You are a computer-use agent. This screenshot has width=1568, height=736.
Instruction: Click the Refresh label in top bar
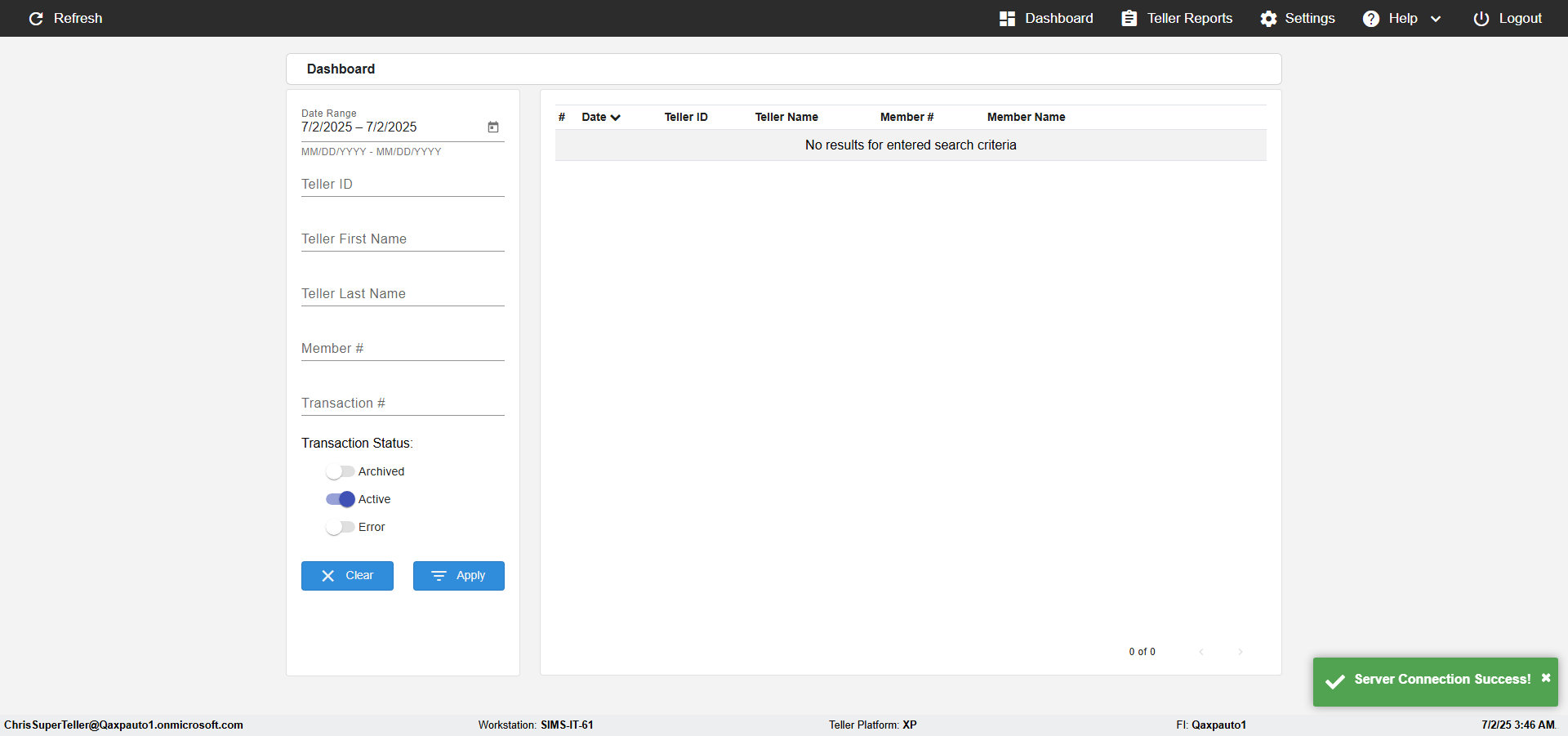coord(78,18)
